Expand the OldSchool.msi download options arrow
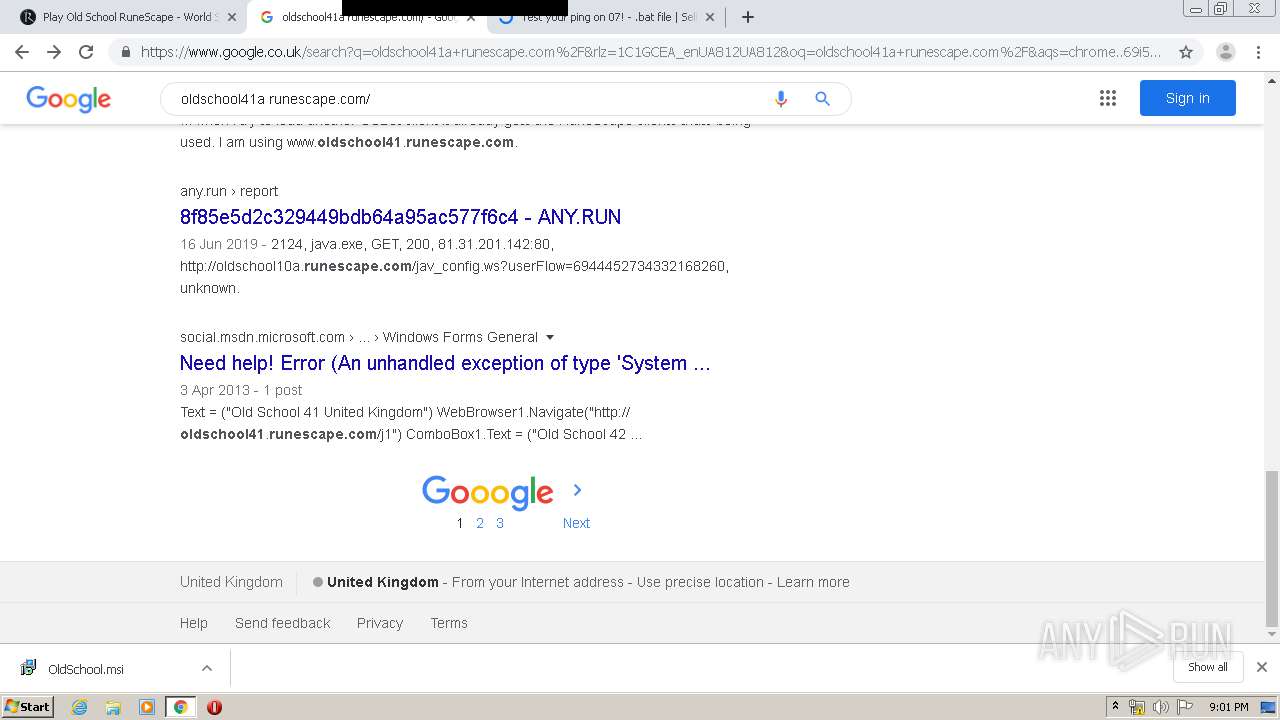 (x=206, y=668)
